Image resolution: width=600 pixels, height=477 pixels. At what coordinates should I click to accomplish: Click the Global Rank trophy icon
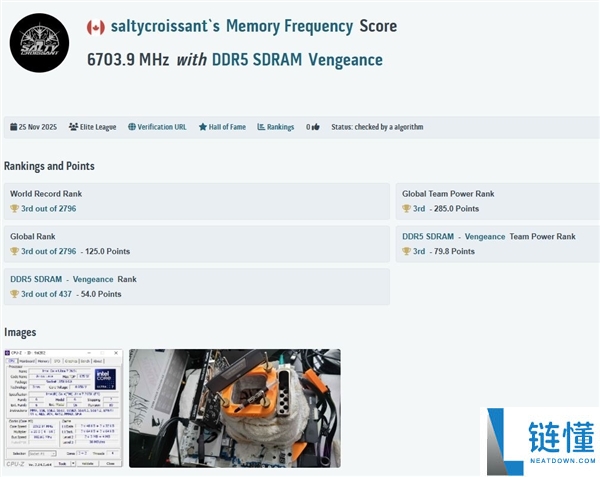tap(15, 251)
